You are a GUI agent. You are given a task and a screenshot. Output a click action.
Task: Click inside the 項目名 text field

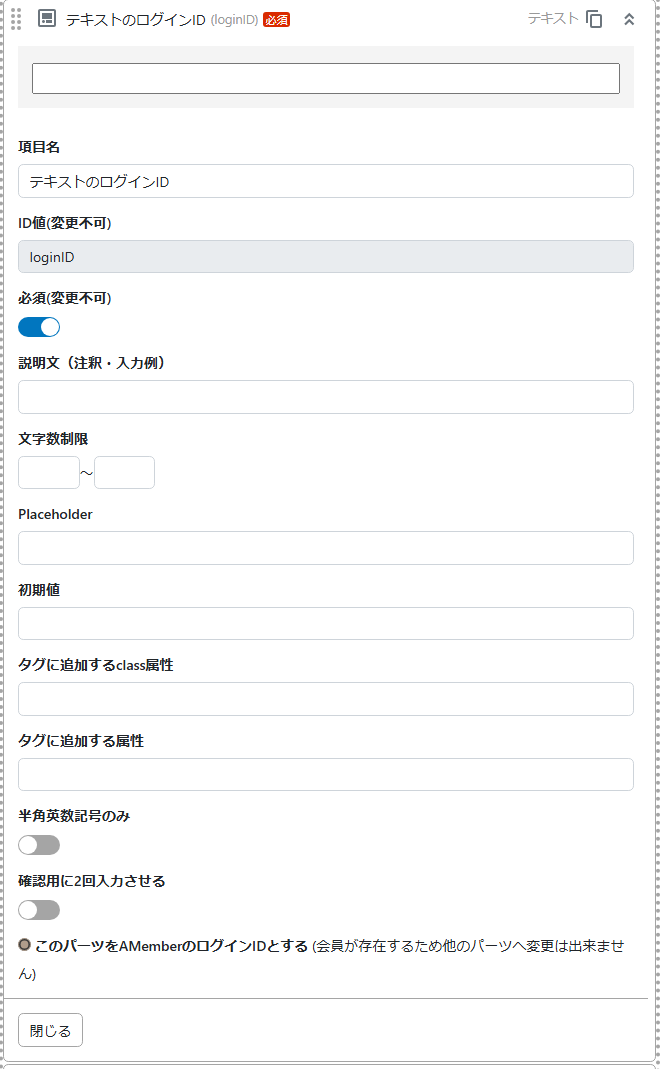325,181
